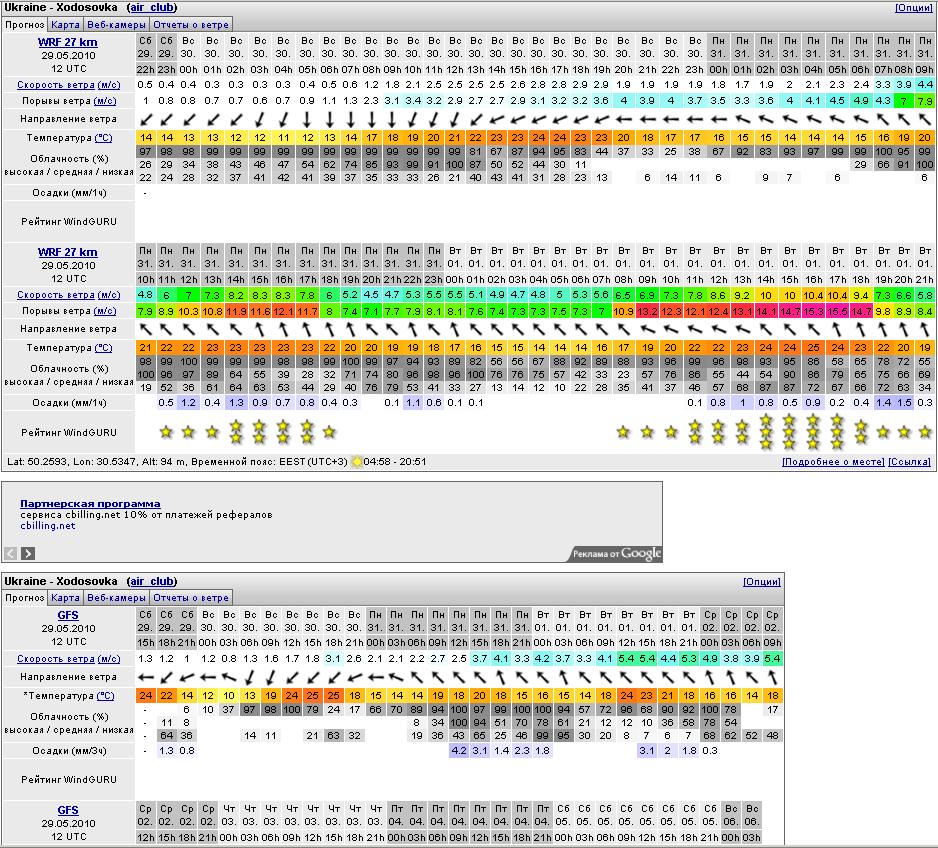Follow the [Подробнее о месте] link
The height and width of the screenshot is (848, 938).
point(832,462)
